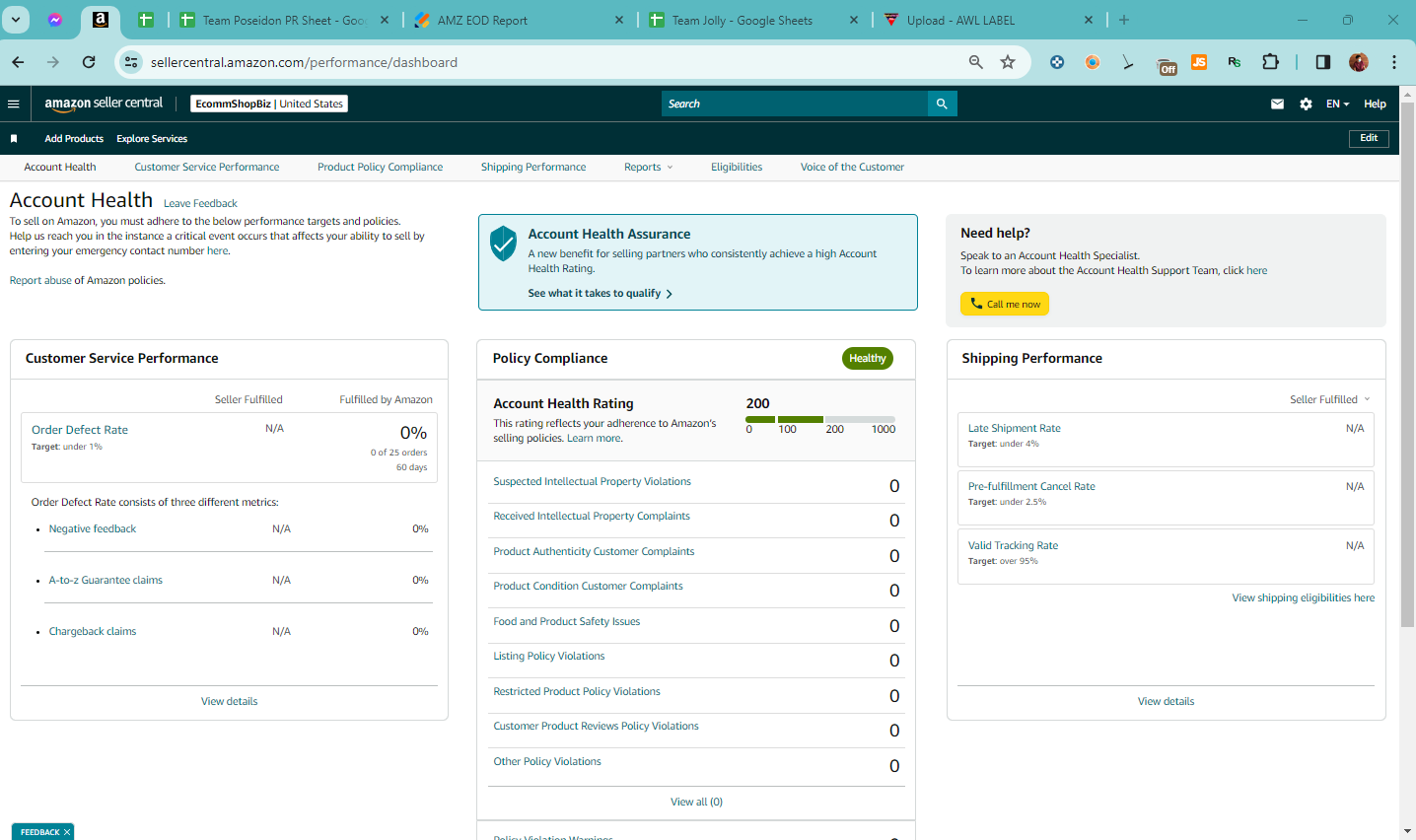
Task: Click Negative feedback link
Action: point(93,529)
